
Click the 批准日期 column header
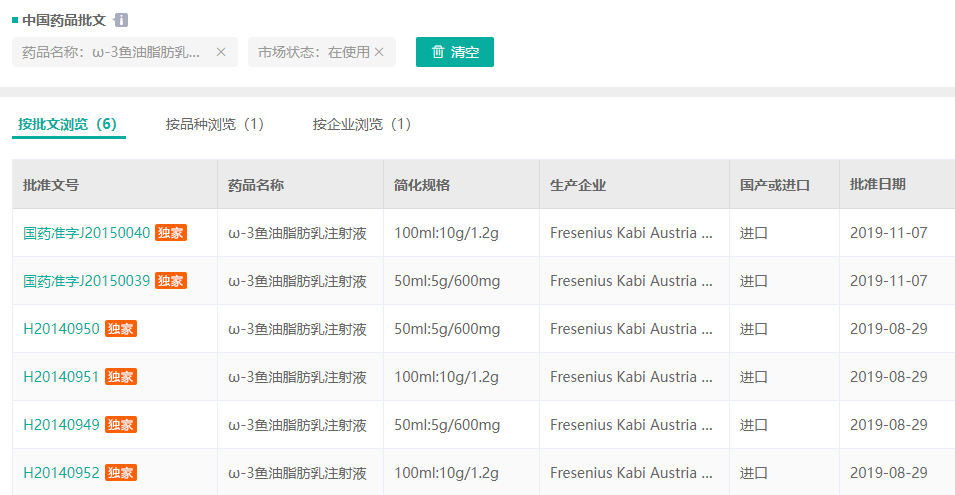click(x=878, y=185)
